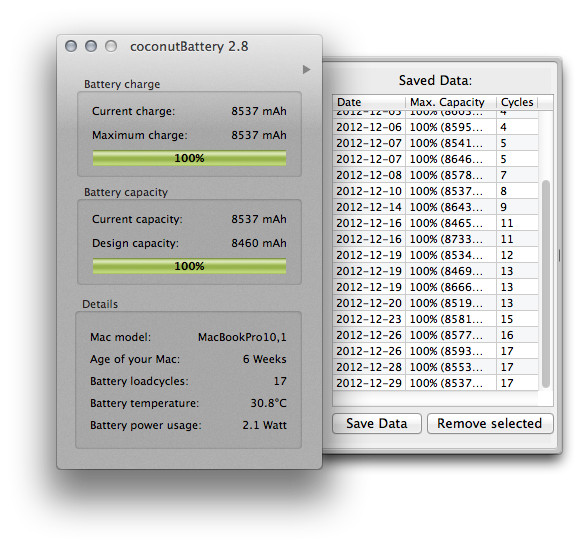The width and height of the screenshot is (578, 548).
Task: Click the Battery charge section label
Action: tap(122, 84)
